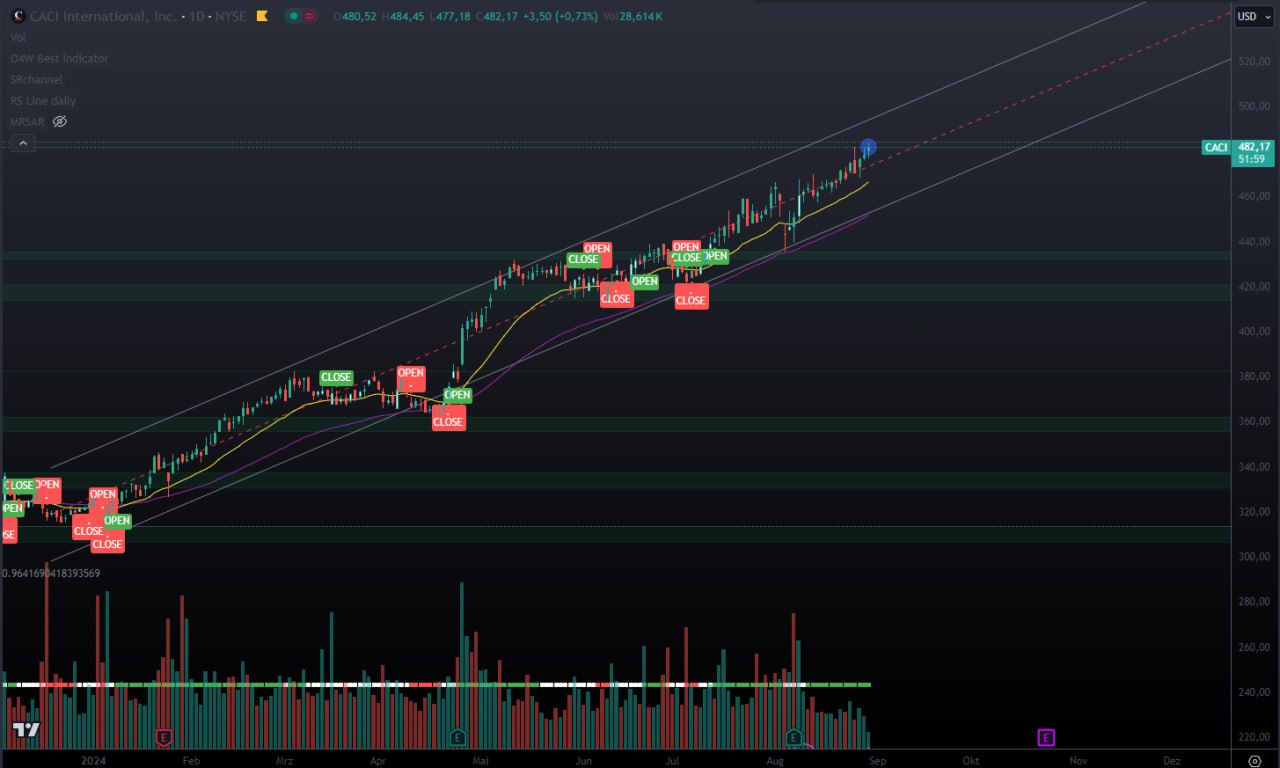Click the CACI price label on price axis
1280x768 pixels.
(x=1216, y=148)
